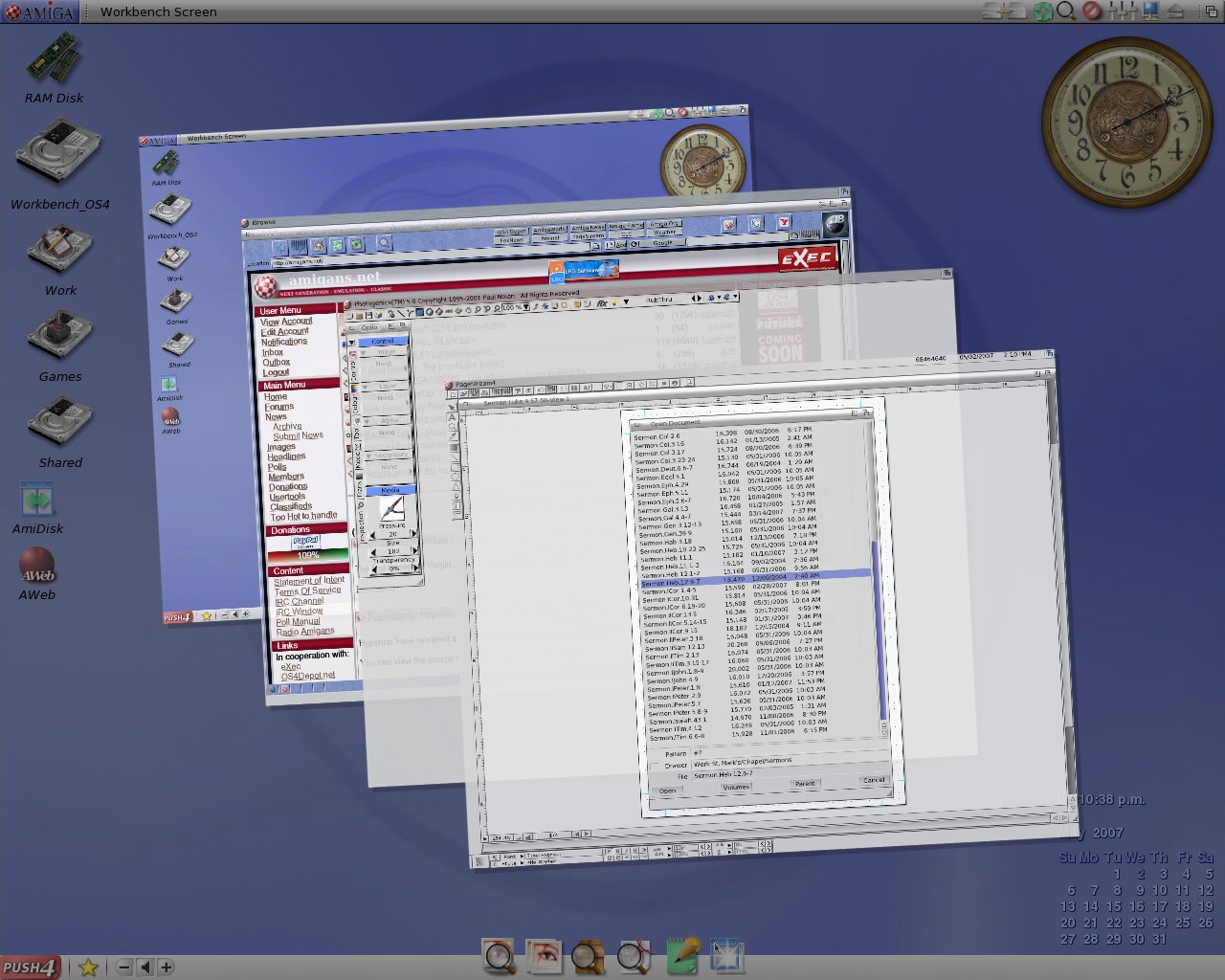The height and width of the screenshot is (980, 1225).
Task: Click the minus icon in the bottom bar
Action: (123, 968)
